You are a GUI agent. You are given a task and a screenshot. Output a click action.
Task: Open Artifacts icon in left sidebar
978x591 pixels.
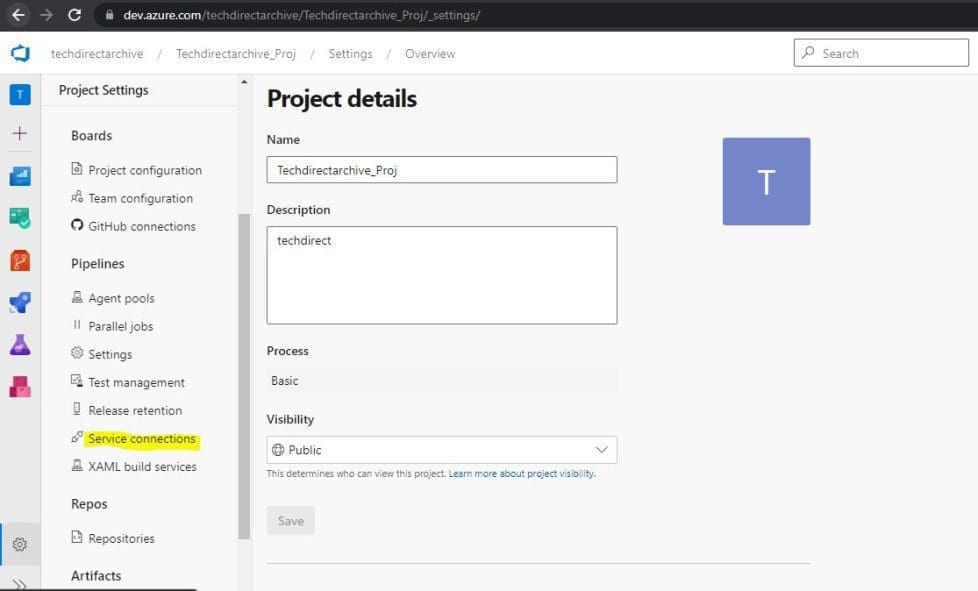click(x=20, y=386)
